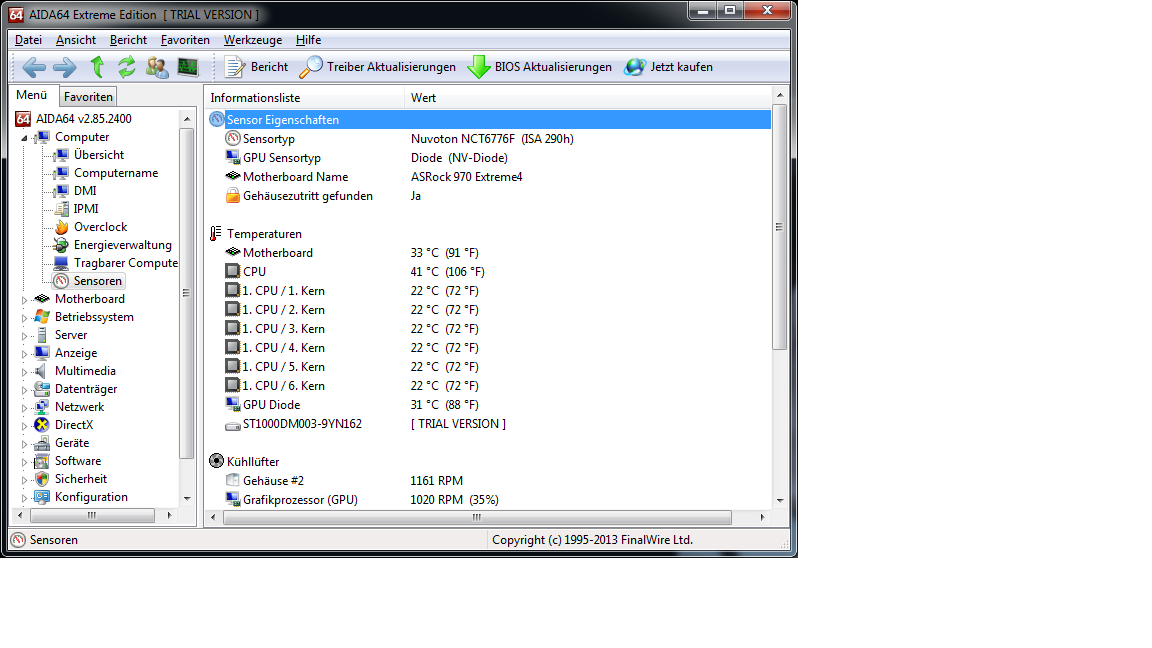The width and height of the screenshot is (1152, 648).
Task: Click Jetzt kaufen in the toolbar
Action: (x=669, y=67)
